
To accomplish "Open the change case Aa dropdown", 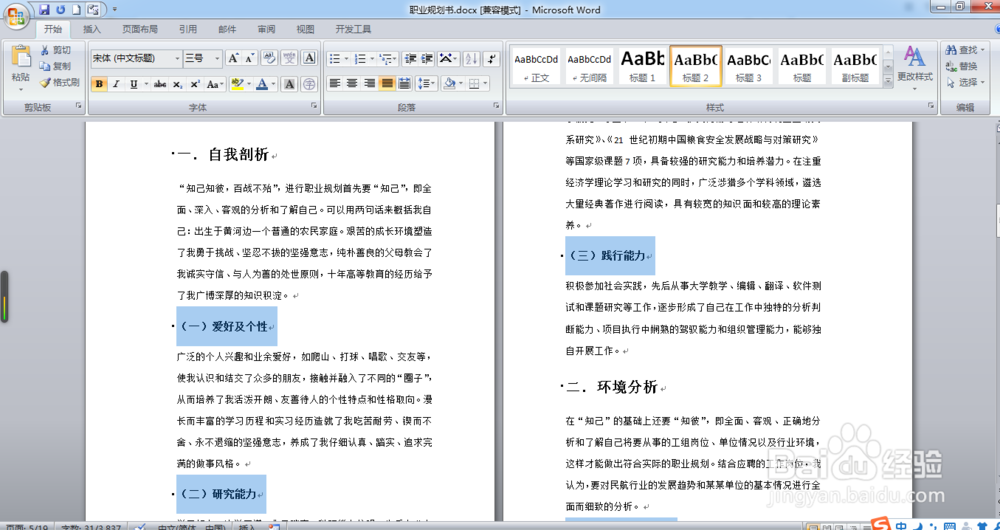I will [215, 84].
